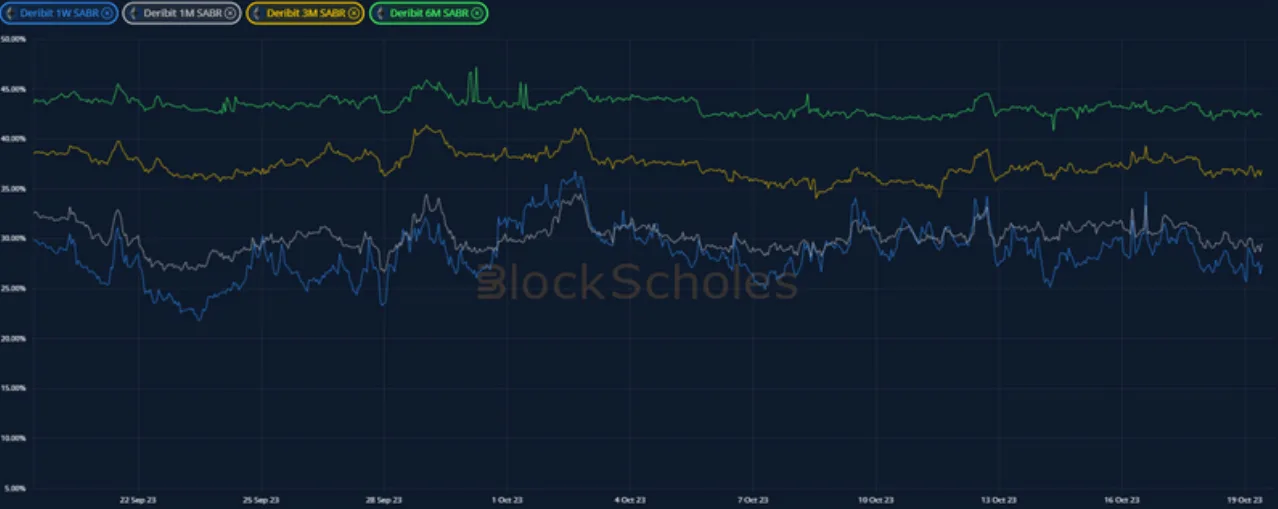
Task: Click the 1 Oct 23 date label
Action: point(507,500)
